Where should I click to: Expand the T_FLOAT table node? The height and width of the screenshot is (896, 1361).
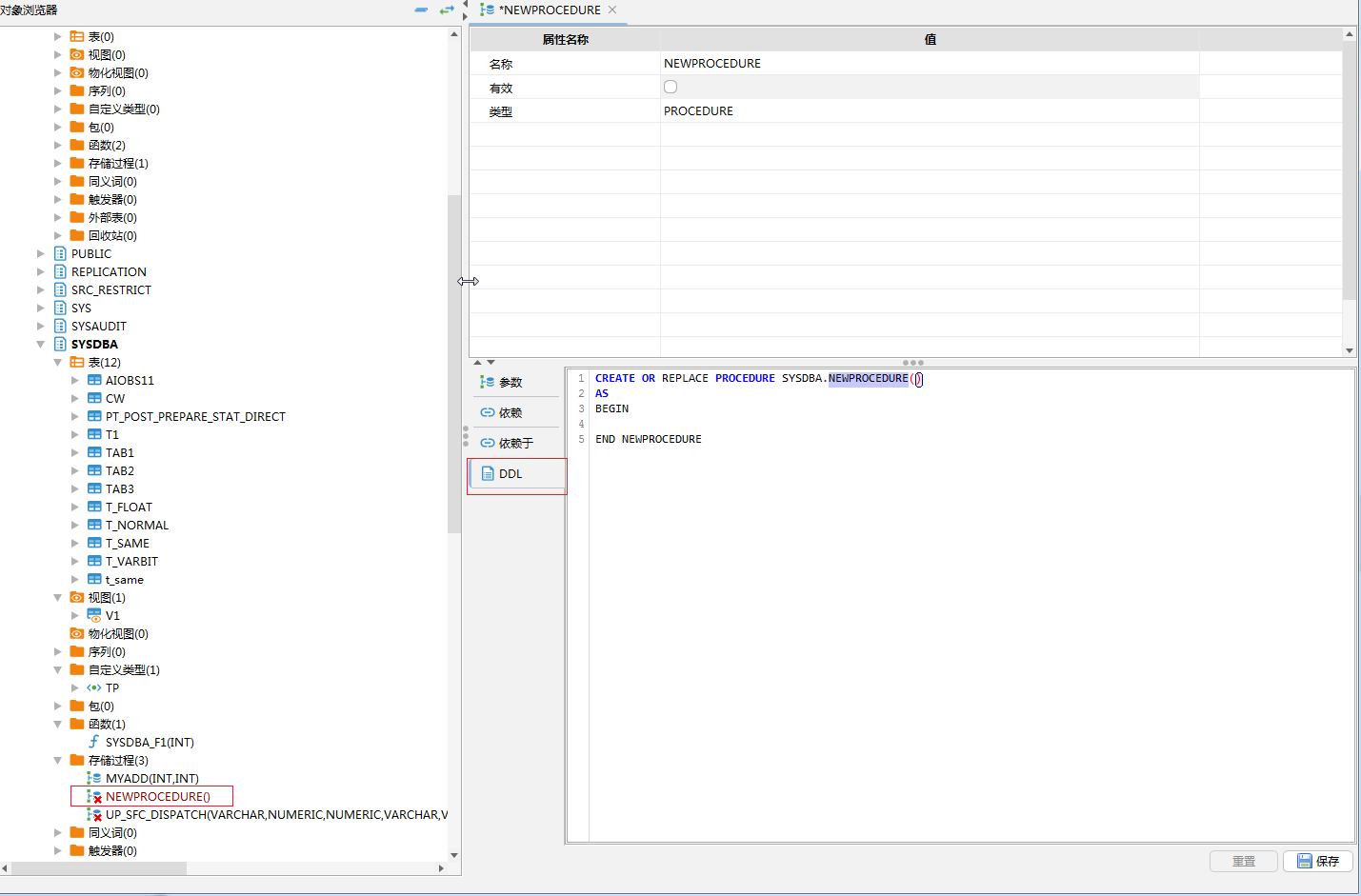[x=75, y=507]
